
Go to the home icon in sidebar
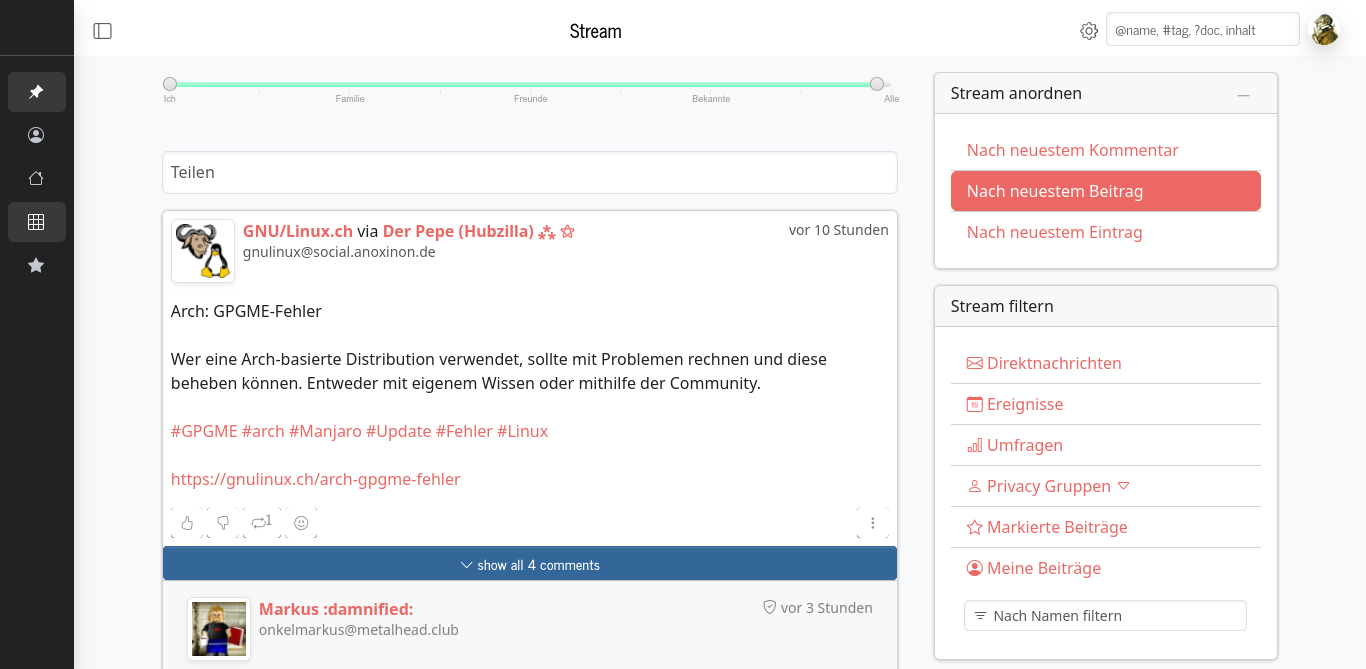click(36, 179)
